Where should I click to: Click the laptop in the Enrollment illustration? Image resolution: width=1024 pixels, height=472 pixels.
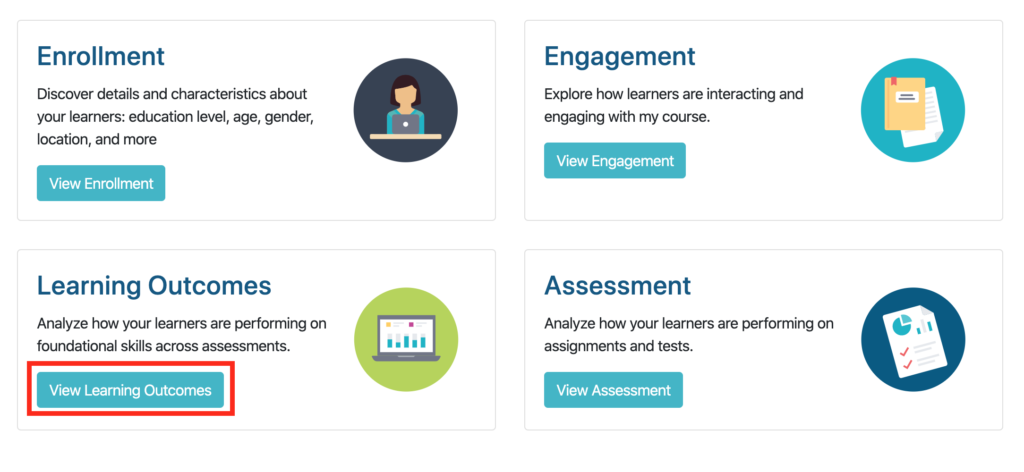click(x=406, y=124)
